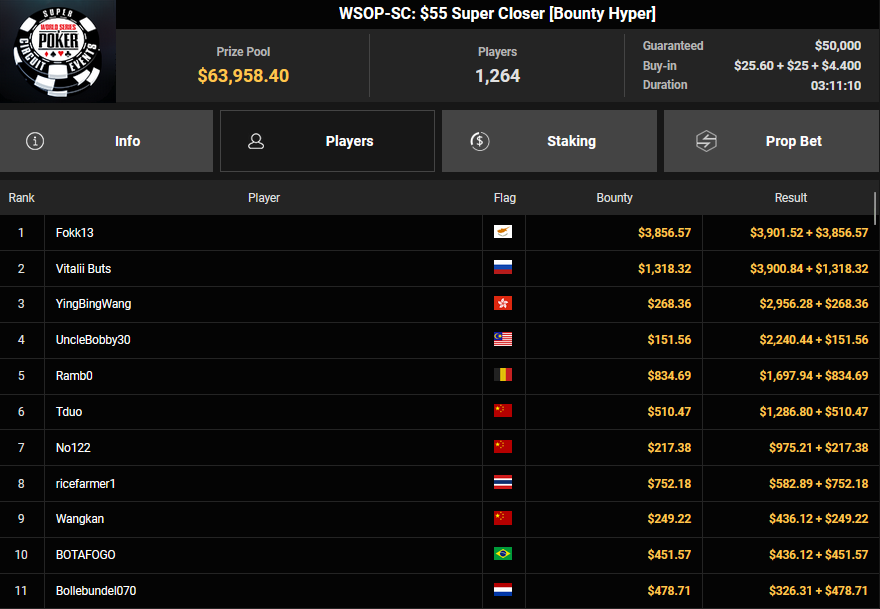Screen dimensions: 880x609
Task: Click the Belgian flag next to Ramb0
Action: coord(503,376)
